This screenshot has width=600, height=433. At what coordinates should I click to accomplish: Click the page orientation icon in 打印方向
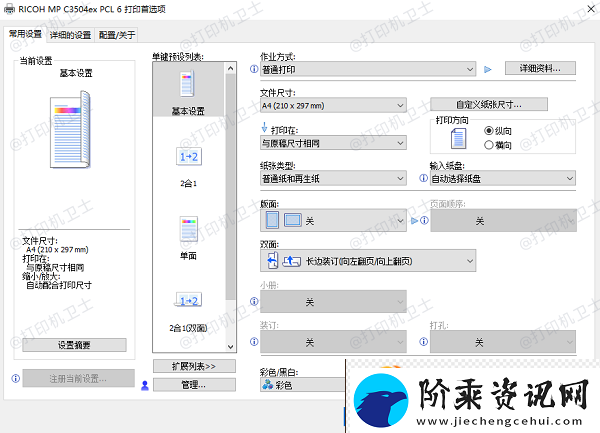[x=458, y=138]
